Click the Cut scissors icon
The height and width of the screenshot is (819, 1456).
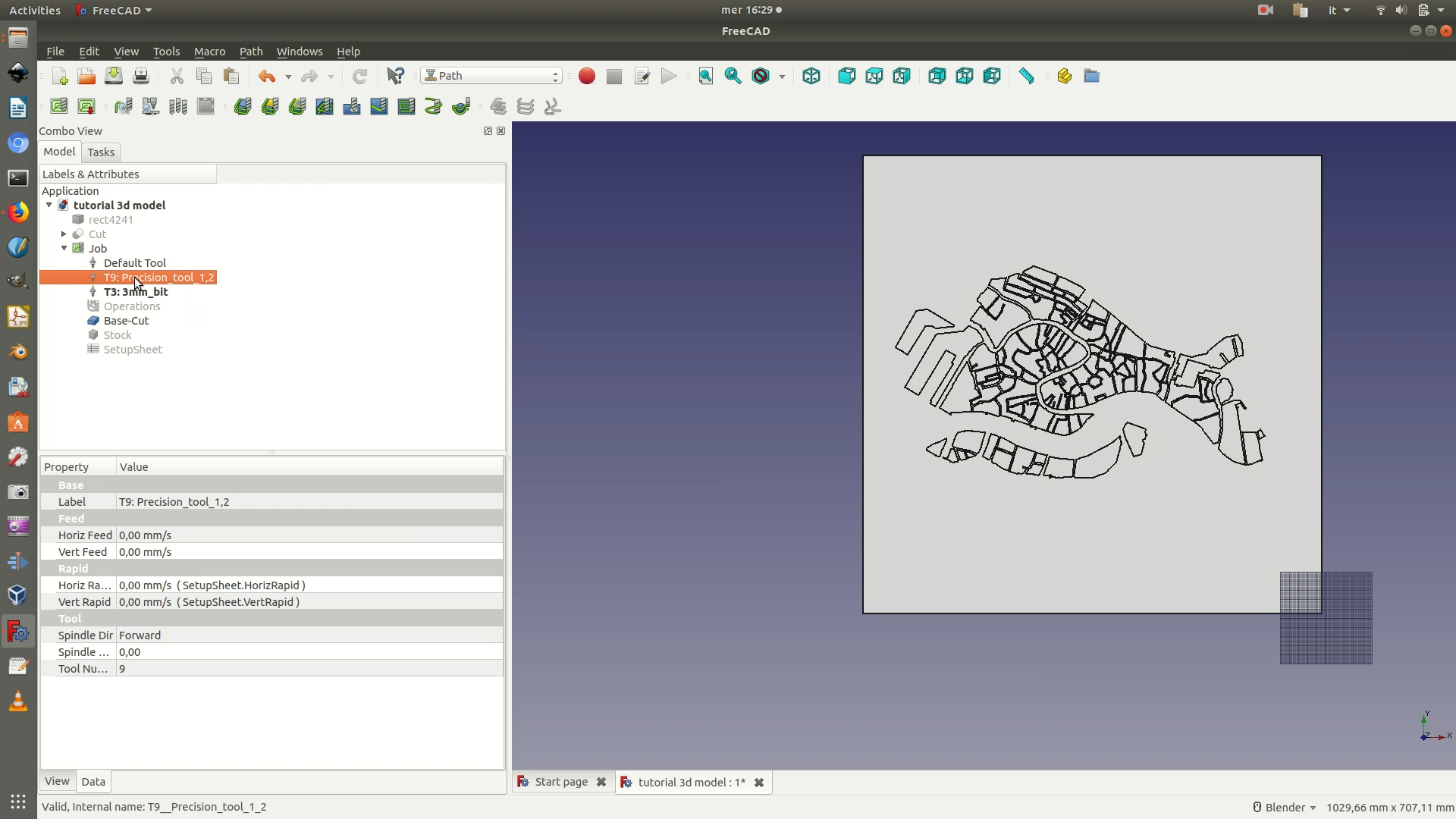(177, 76)
